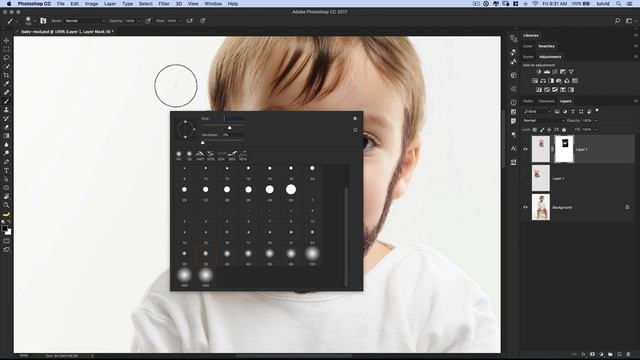The image size is (640, 360).
Task: Click the Hardness slider handle
Action: (x=202, y=142)
